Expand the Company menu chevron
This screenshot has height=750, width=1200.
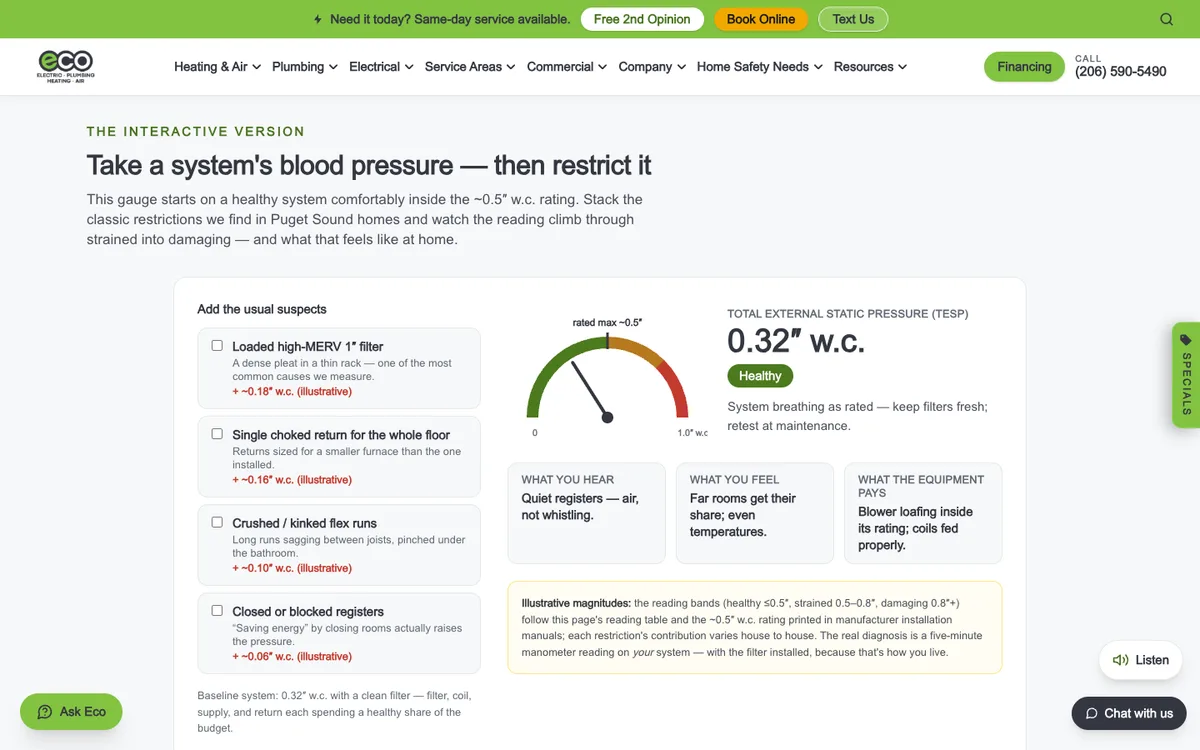[681, 67]
